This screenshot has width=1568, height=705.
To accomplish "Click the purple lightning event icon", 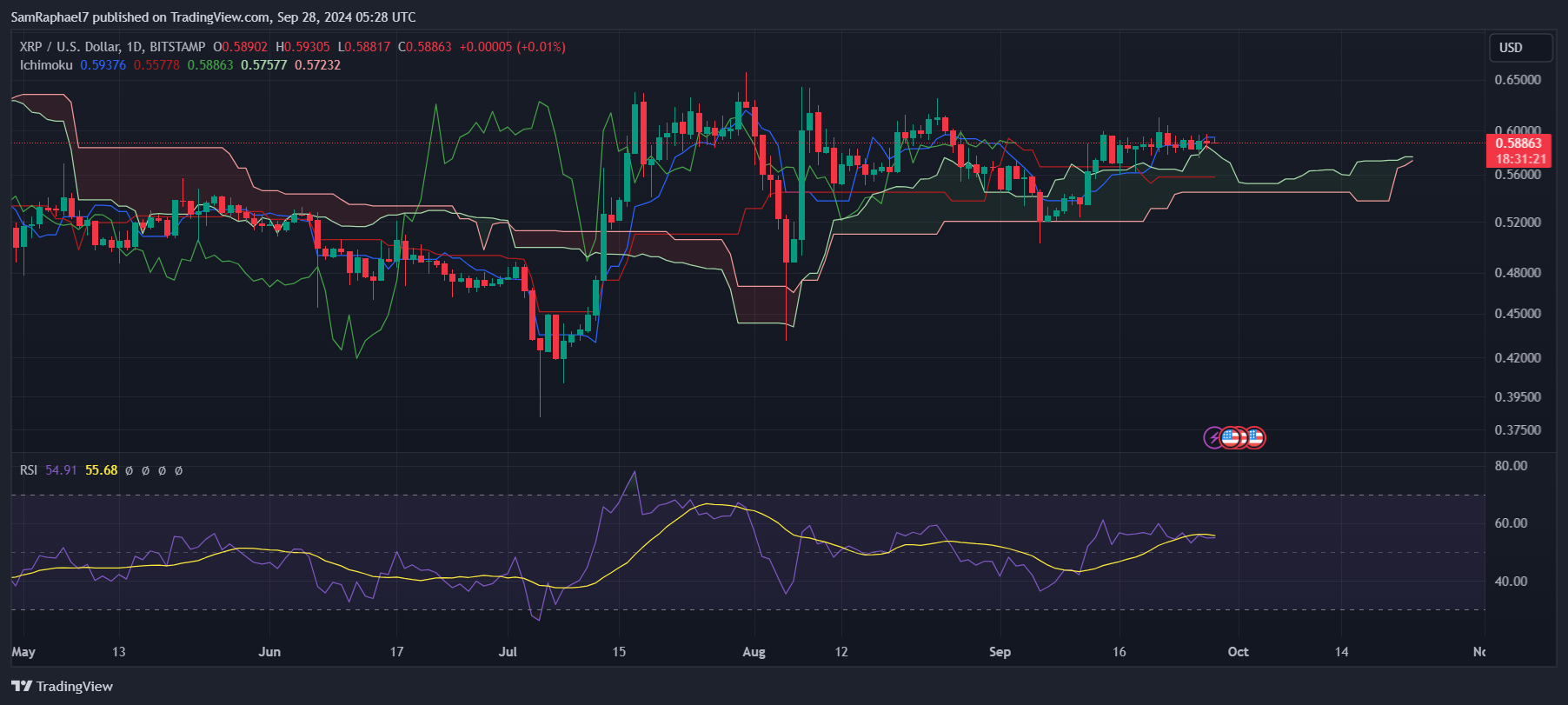I will tap(1213, 437).
